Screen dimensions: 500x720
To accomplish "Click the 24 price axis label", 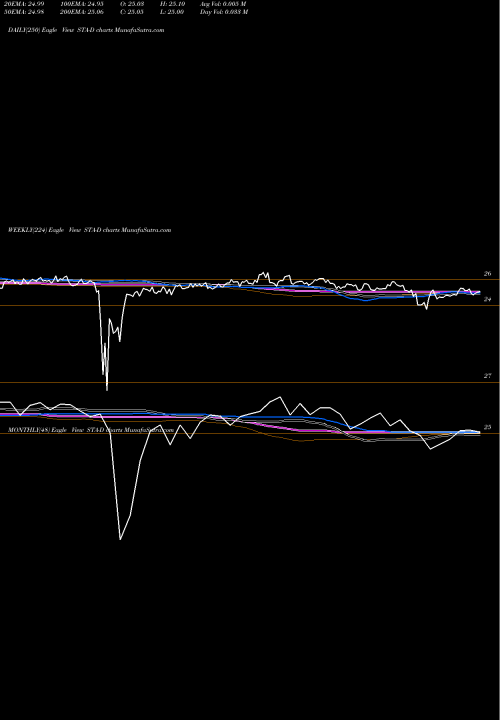I will (x=488, y=299).
